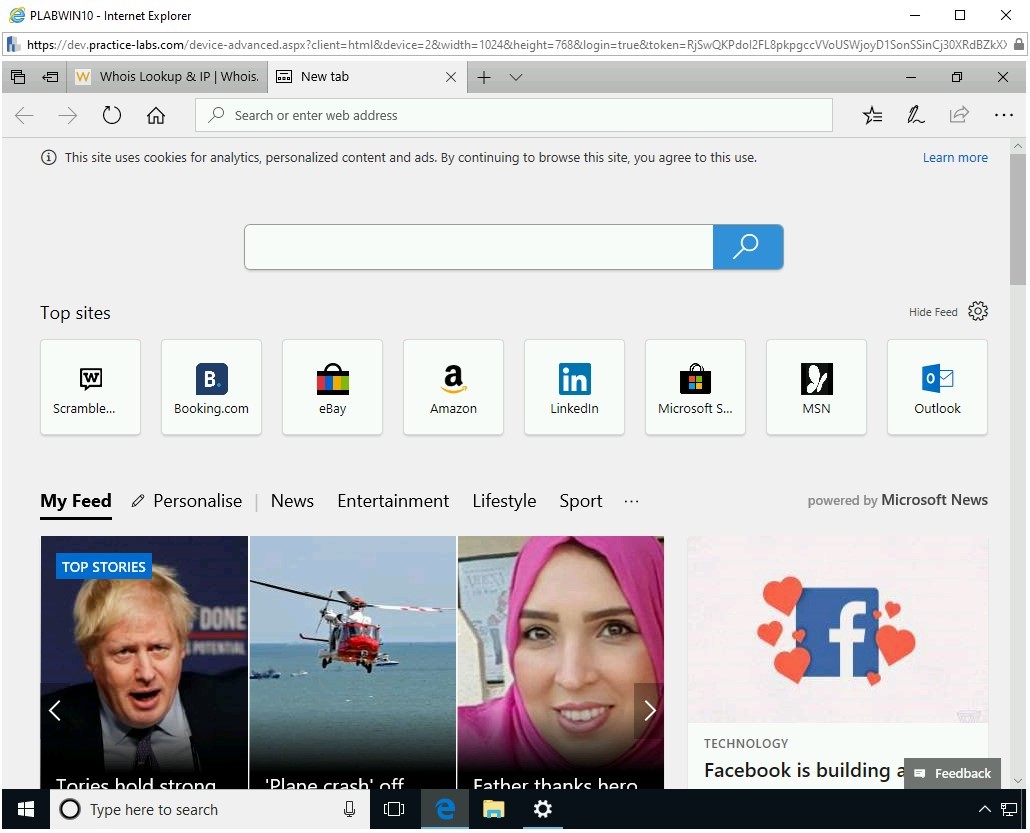Open the tab actions chevron
This screenshot has height=833, width=1030.
pos(516,76)
